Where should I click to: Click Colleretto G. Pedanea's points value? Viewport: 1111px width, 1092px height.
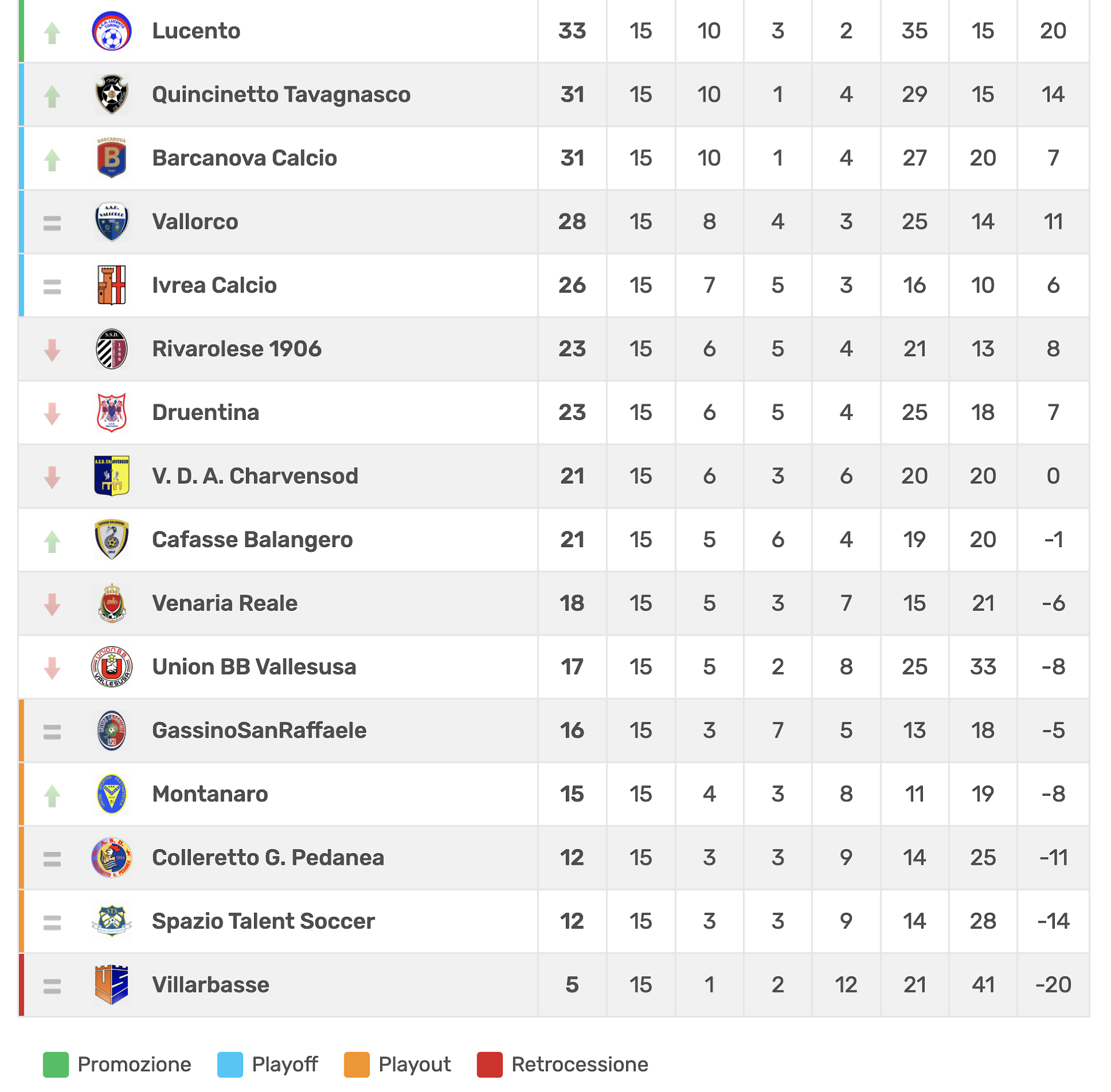point(572,857)
